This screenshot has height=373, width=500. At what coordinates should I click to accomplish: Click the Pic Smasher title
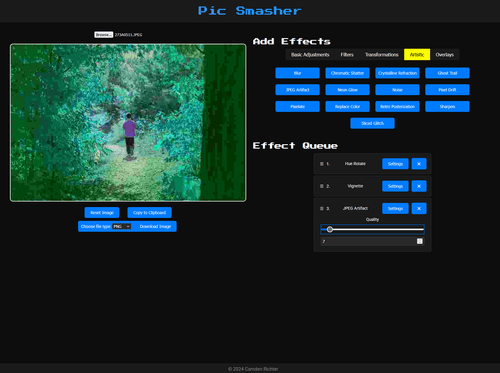coord(249,11)
